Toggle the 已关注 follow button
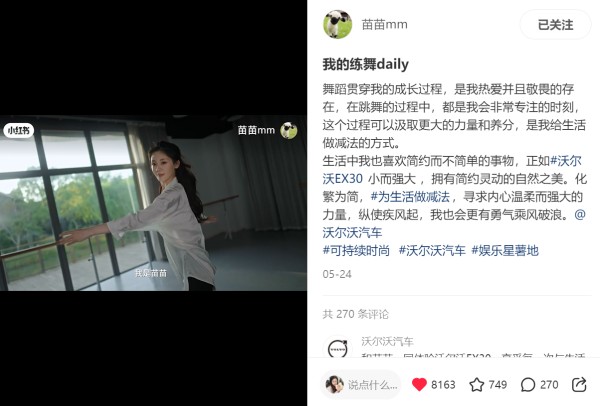Screen dimensions: 600x406 tap(555, 25)
